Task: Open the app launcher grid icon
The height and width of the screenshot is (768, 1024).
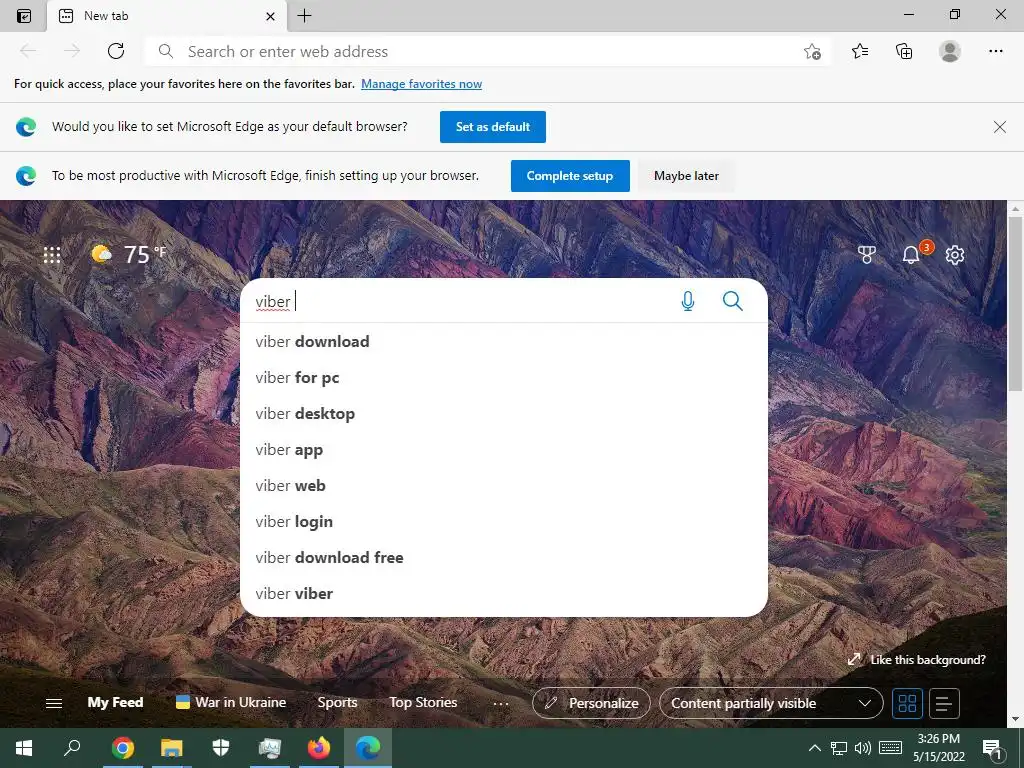Action: pyautogui.click(x=52, y=255)
